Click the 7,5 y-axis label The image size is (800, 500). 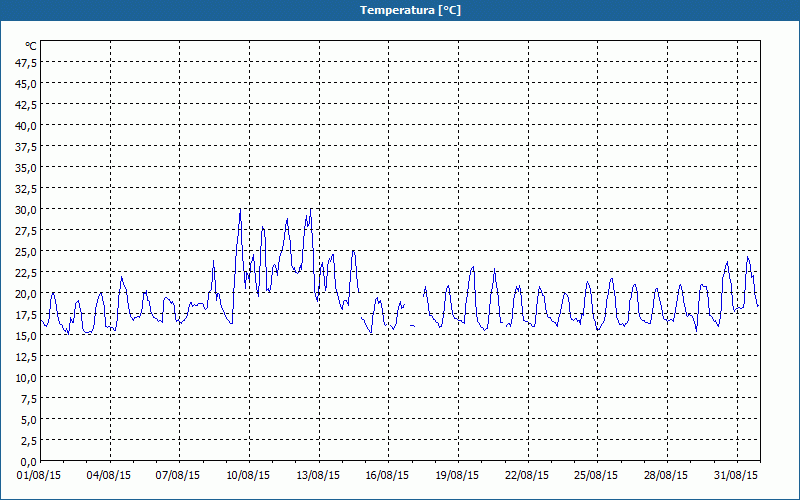[x=29, y=399]
